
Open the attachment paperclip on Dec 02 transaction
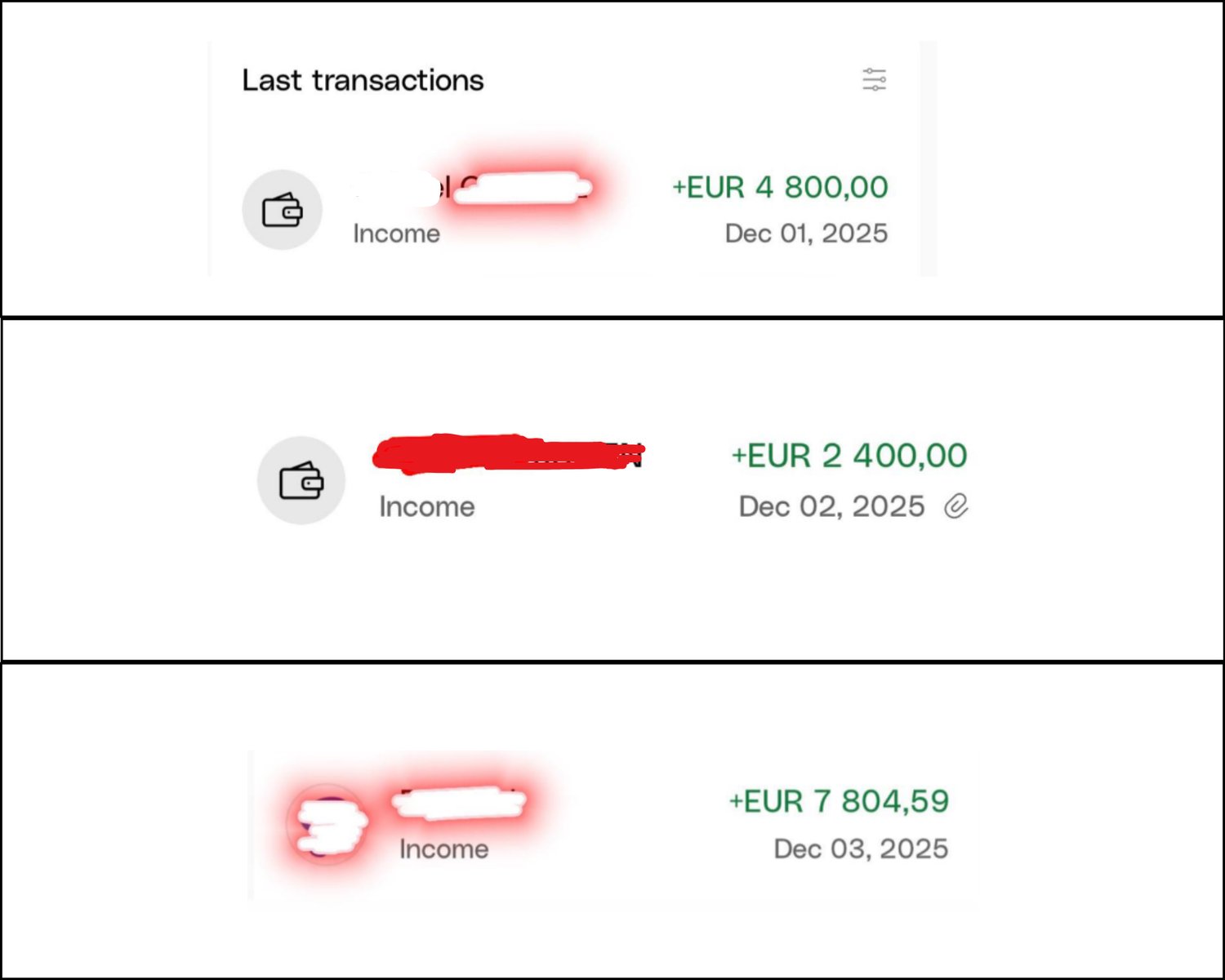956,506
